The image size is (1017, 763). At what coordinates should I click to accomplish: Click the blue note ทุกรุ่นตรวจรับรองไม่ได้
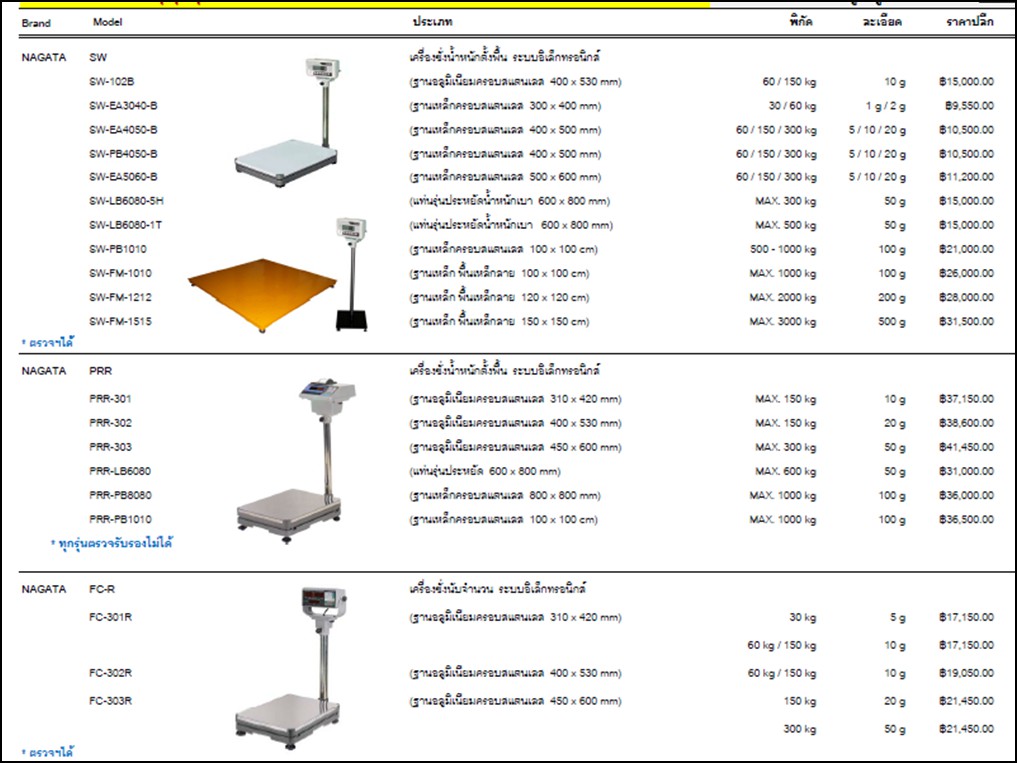click(112, 544)
